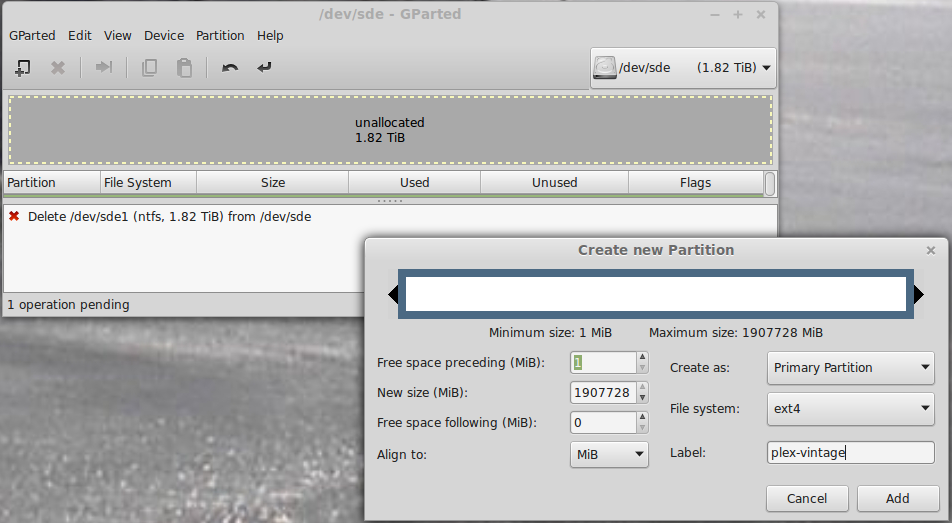Increase Free space preceding value

tap(642, 357)
